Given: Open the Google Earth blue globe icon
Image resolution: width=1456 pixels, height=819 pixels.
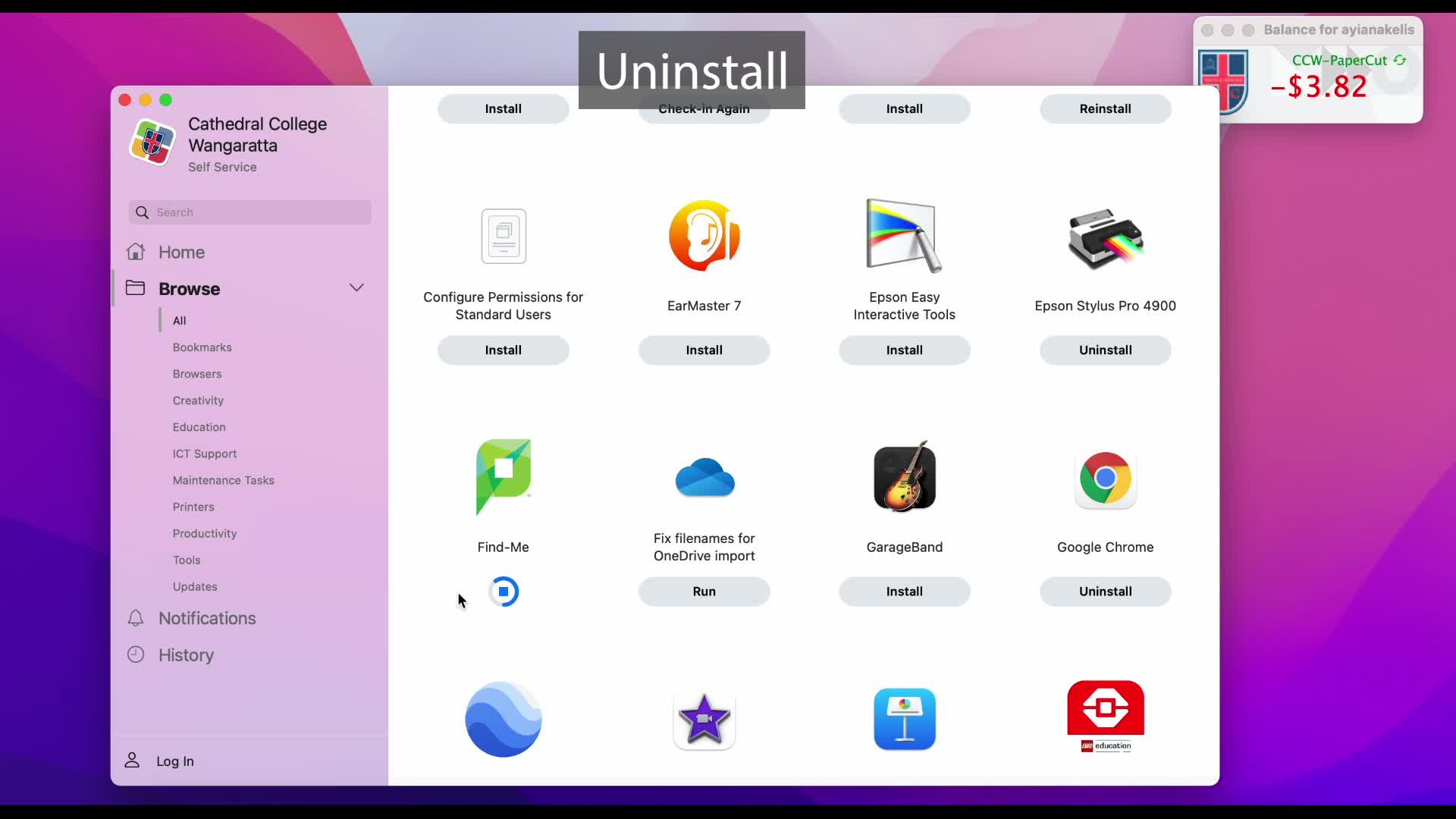Looking at the screenshot, I should pos(504,719).
